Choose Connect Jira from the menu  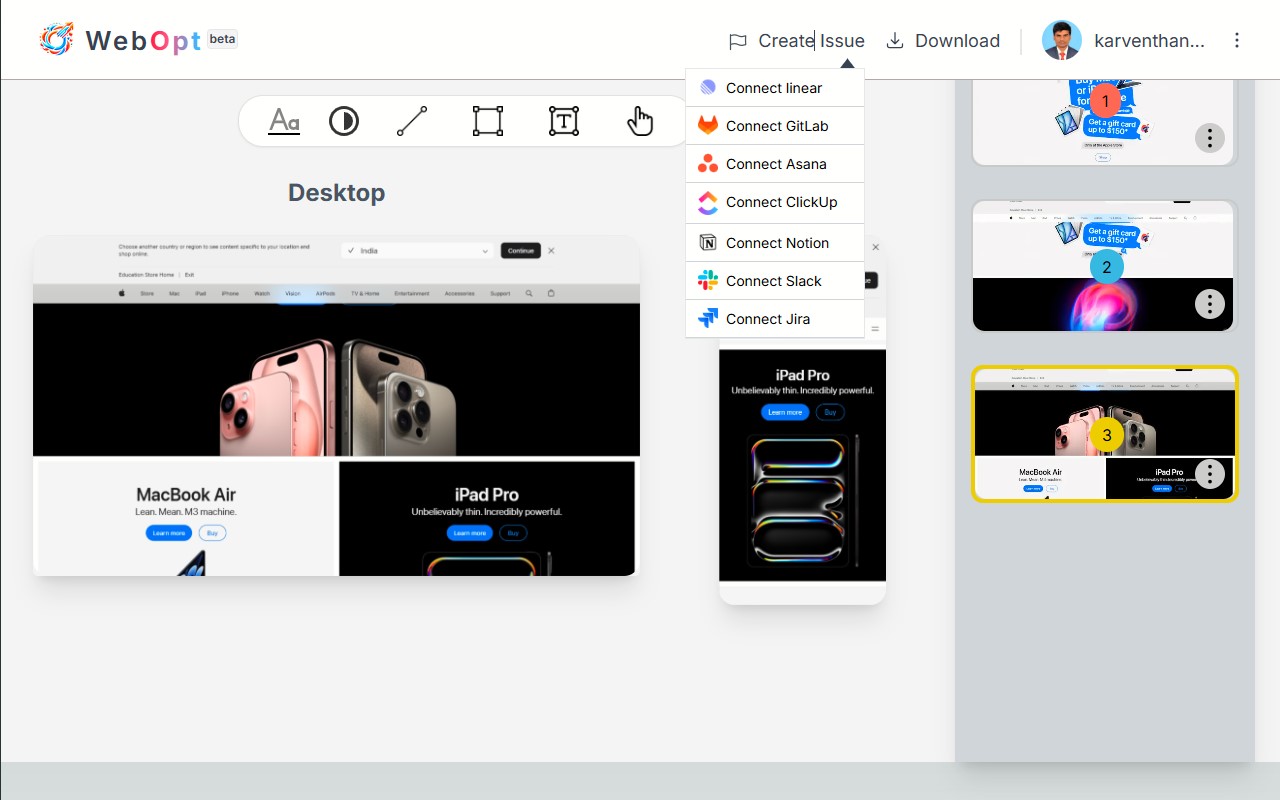coord(775,319)
